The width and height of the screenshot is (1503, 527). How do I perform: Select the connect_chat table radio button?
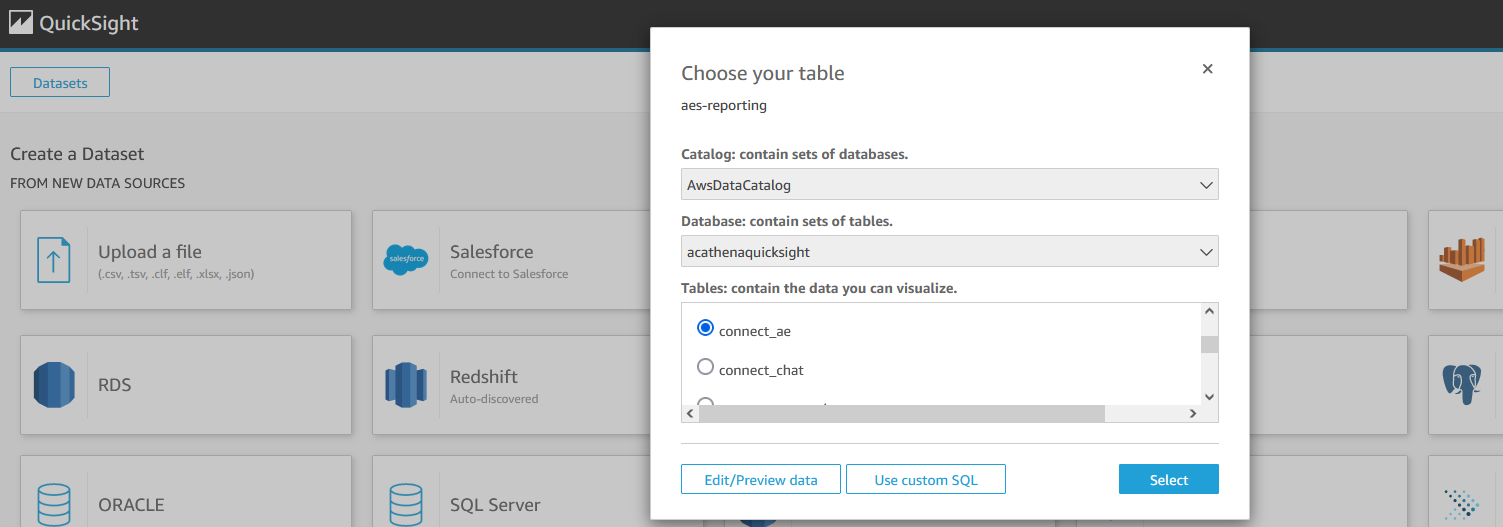(x=705, y=367)
